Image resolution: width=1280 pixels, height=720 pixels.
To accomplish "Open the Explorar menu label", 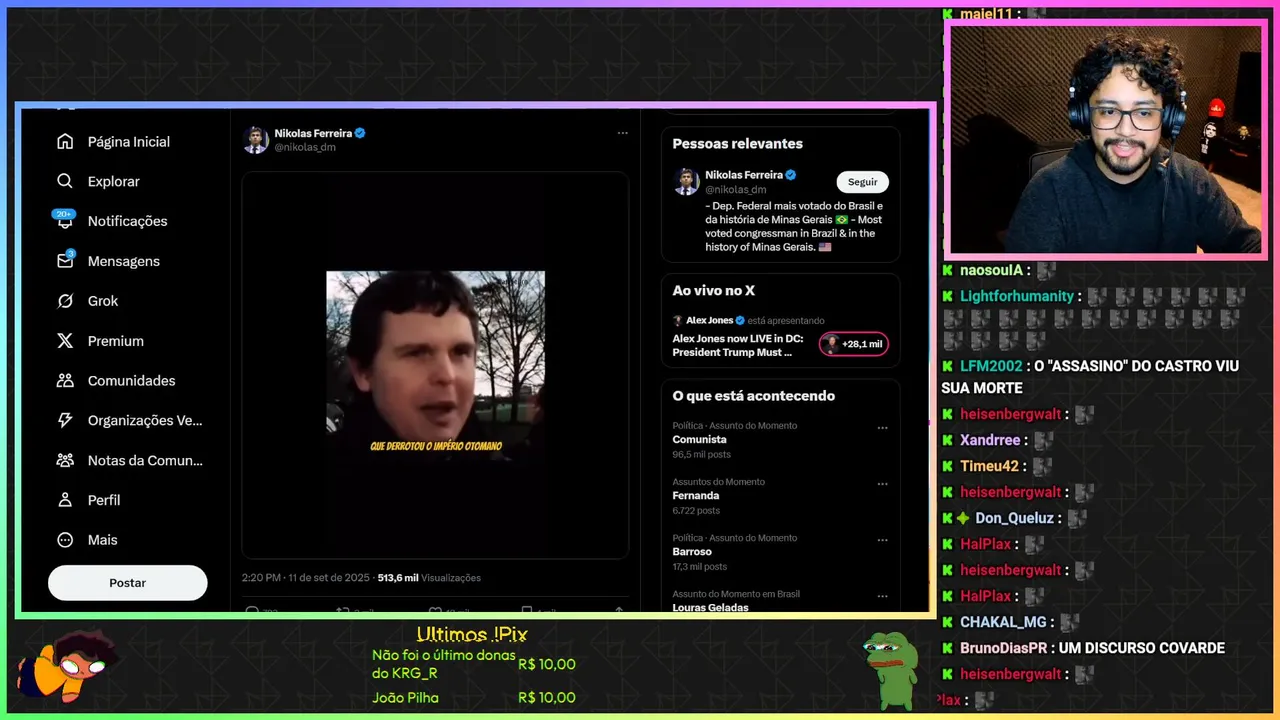I will tap(114, 181).
